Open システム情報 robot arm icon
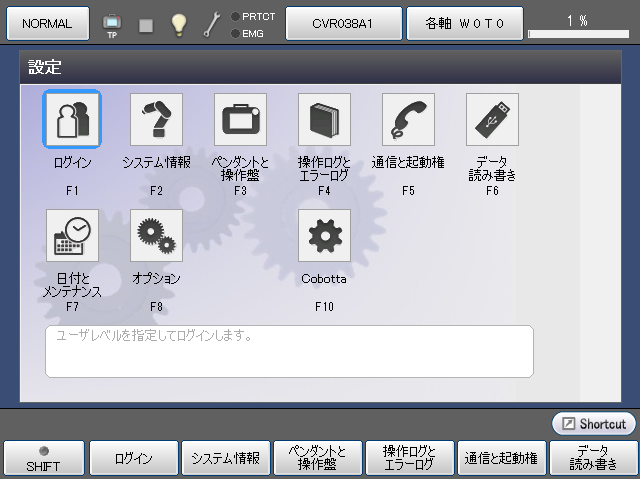The height and width of the screenshot is (479, 640). (156, 120)
